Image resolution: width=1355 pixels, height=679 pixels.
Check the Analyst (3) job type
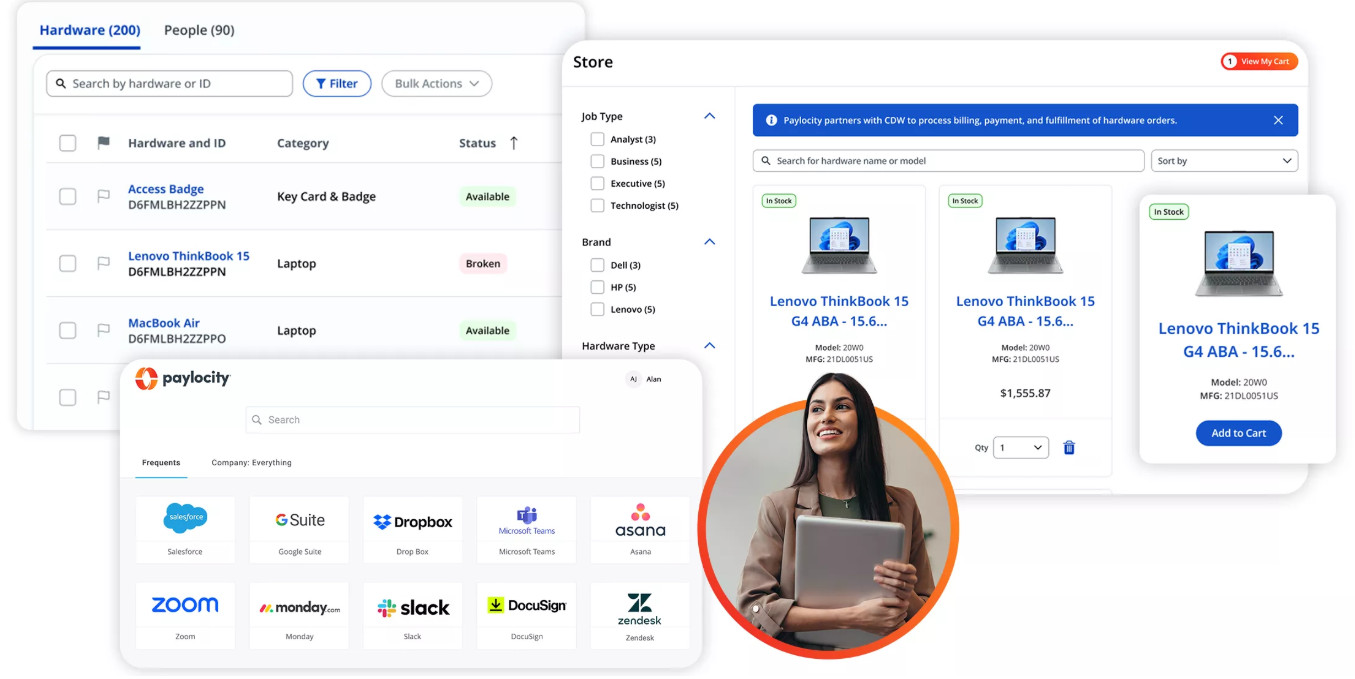pyautogui.click(x=597, y=139)
